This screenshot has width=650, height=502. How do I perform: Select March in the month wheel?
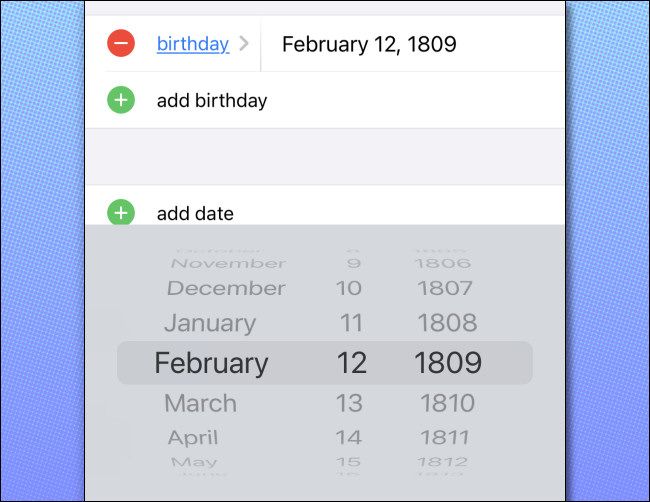[x=200, y=403]
